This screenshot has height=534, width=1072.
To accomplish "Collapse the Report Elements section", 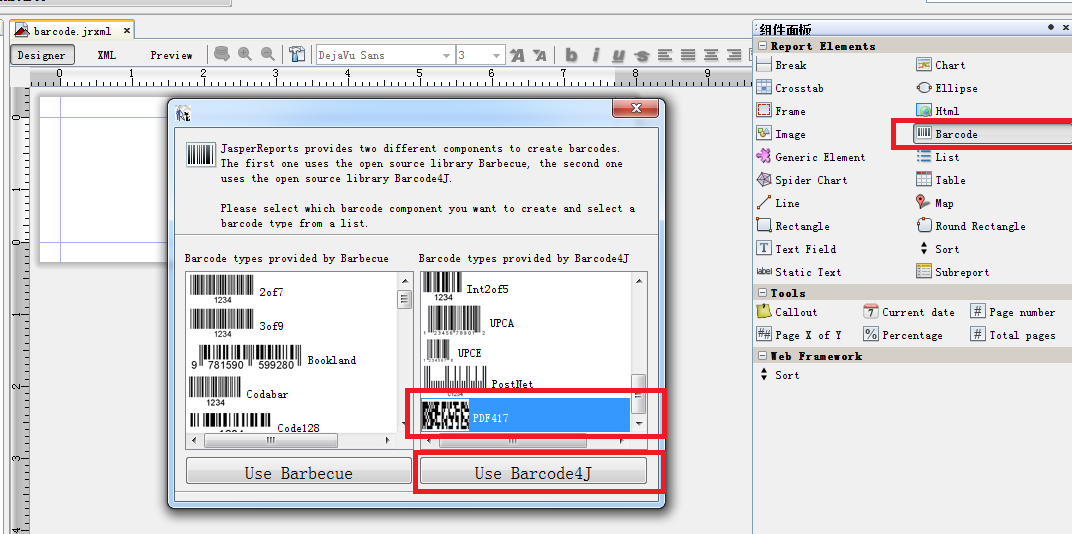I will pos(762,46).
